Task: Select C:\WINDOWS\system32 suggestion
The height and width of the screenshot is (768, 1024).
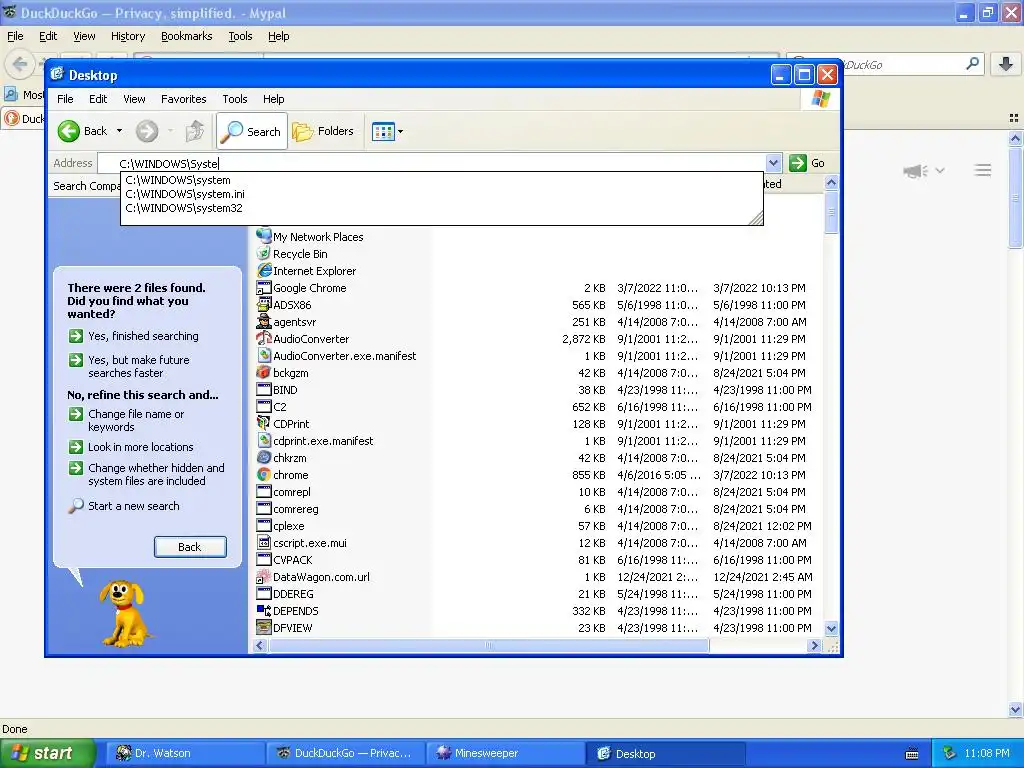Action: coord(184,208)
